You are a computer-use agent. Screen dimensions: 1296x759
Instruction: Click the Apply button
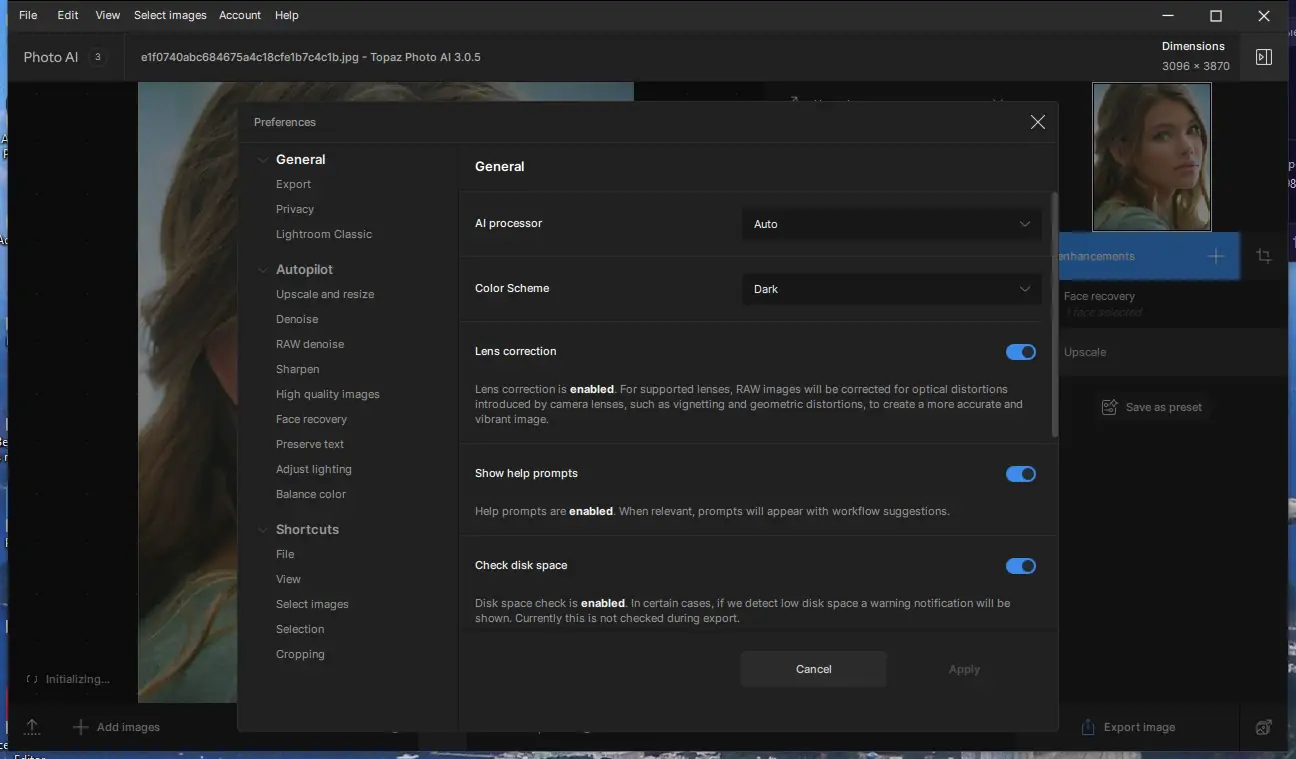click(x=964, y=669)
